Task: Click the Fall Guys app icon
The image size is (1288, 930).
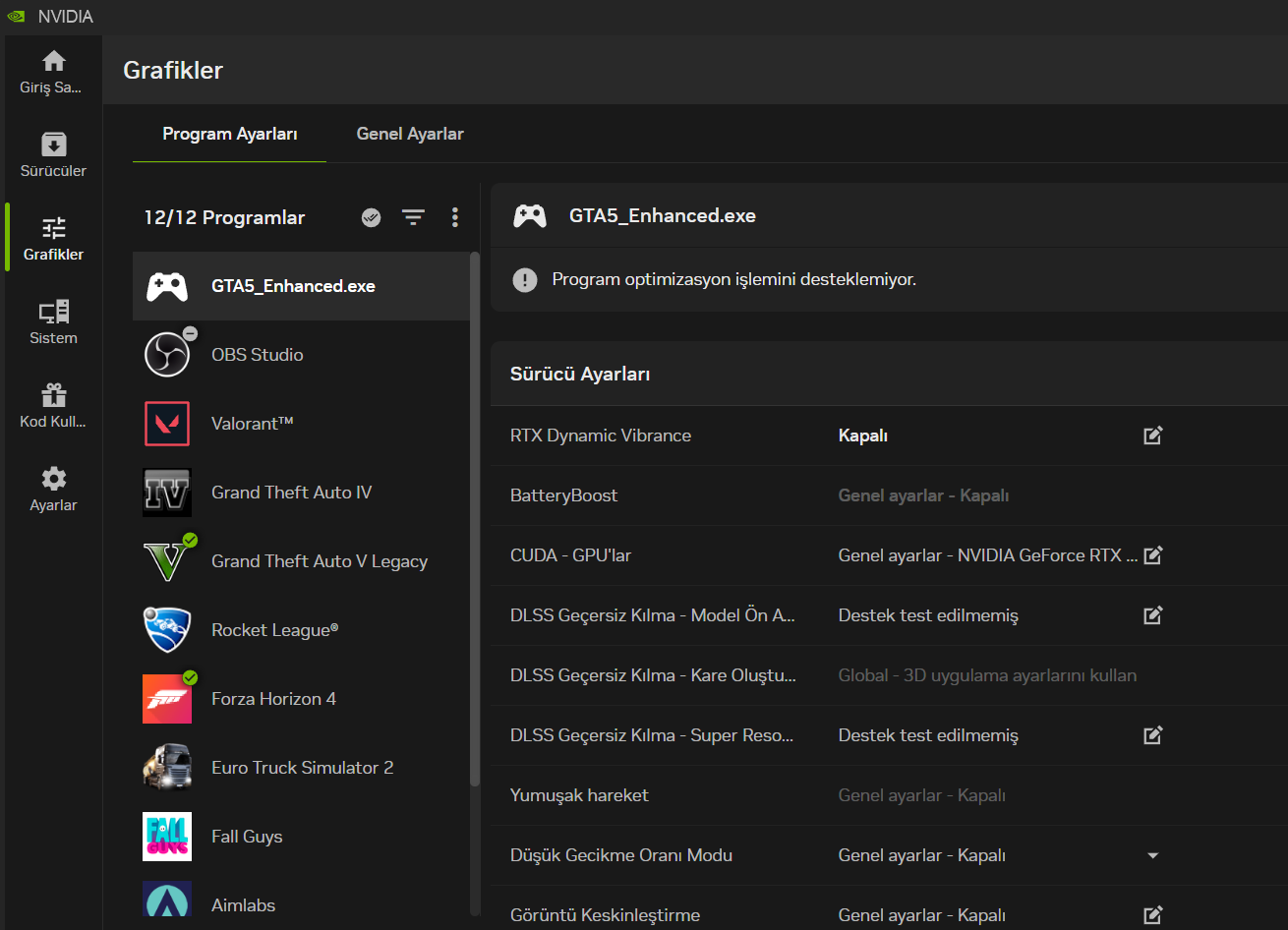Action: point(167,837)
